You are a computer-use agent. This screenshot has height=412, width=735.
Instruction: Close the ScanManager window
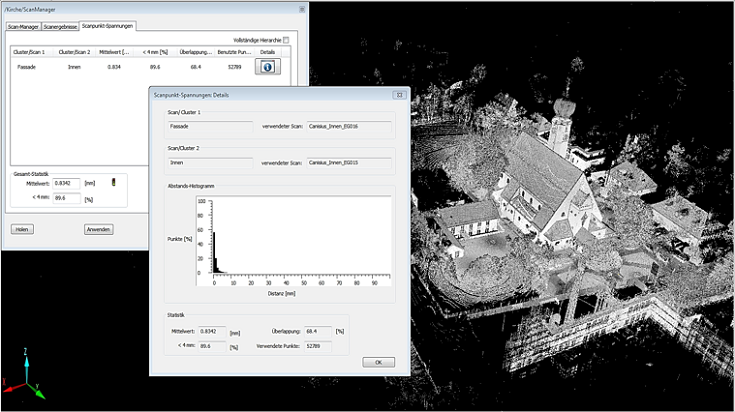[x=302, y=9]
